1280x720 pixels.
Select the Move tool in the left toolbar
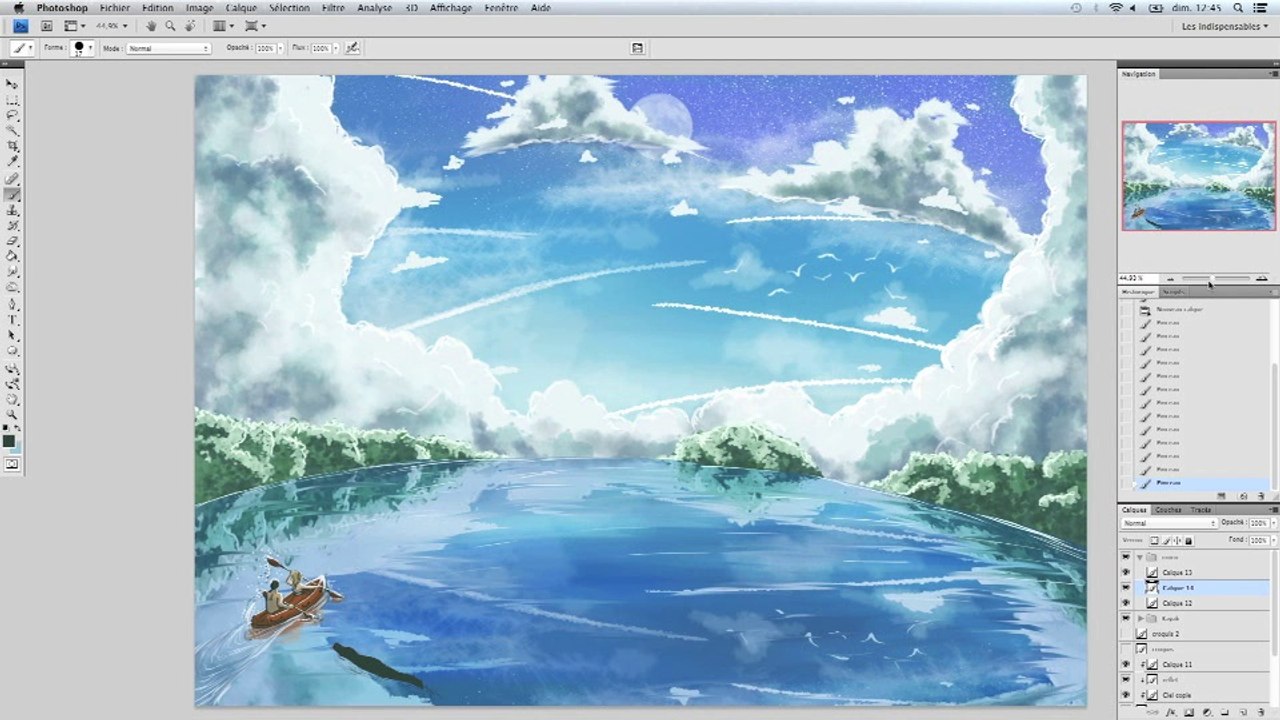click(12, 85)
